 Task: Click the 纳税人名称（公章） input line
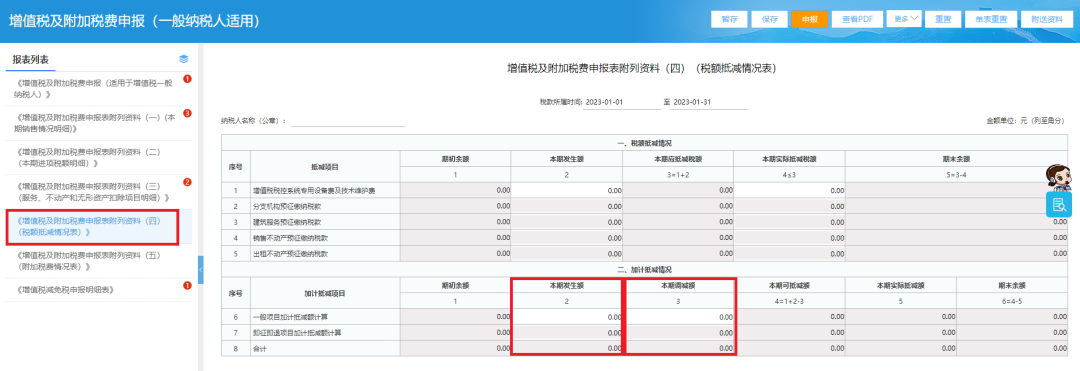pos(348,120)
